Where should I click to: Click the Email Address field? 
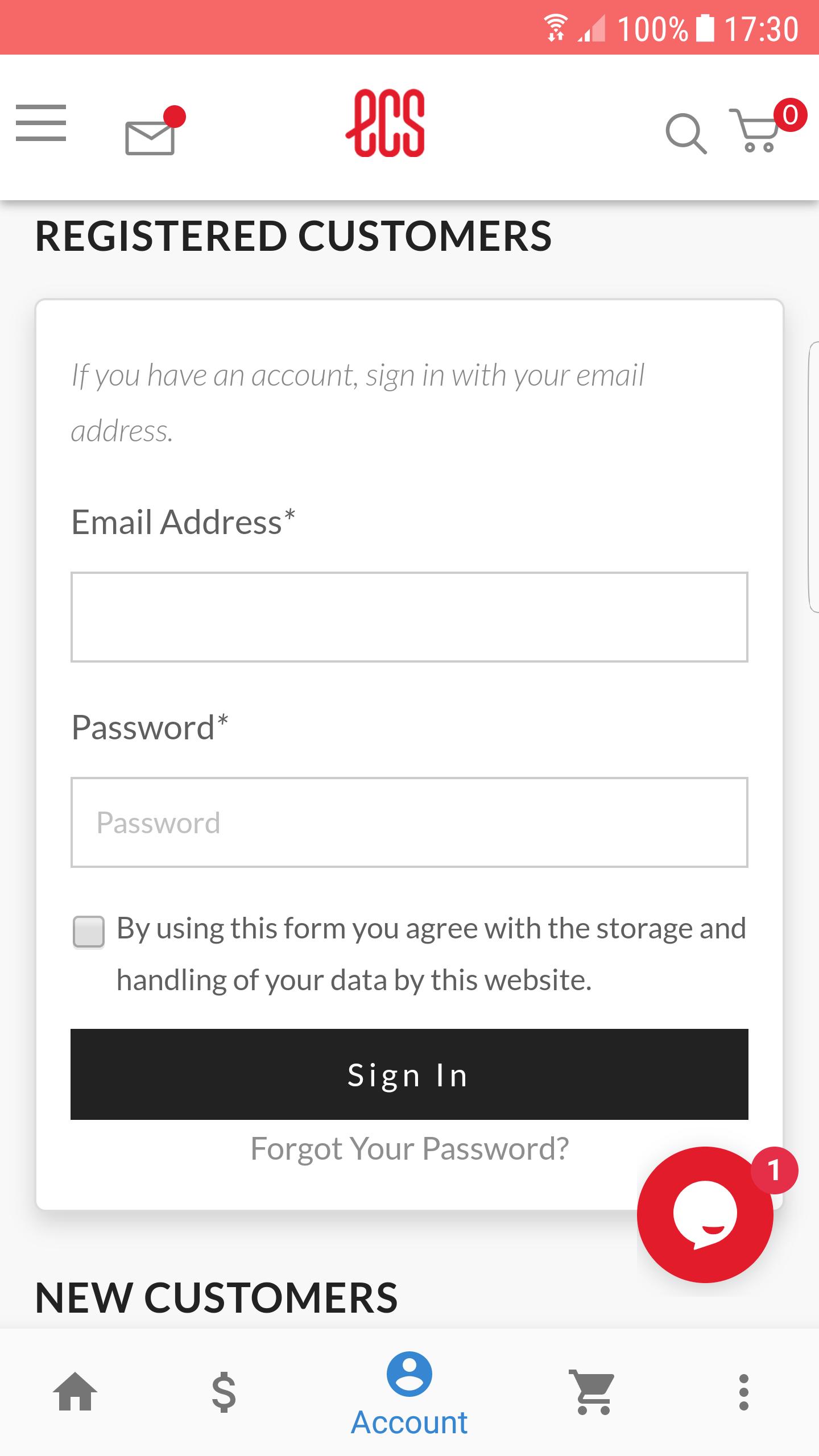click(409, 617)
